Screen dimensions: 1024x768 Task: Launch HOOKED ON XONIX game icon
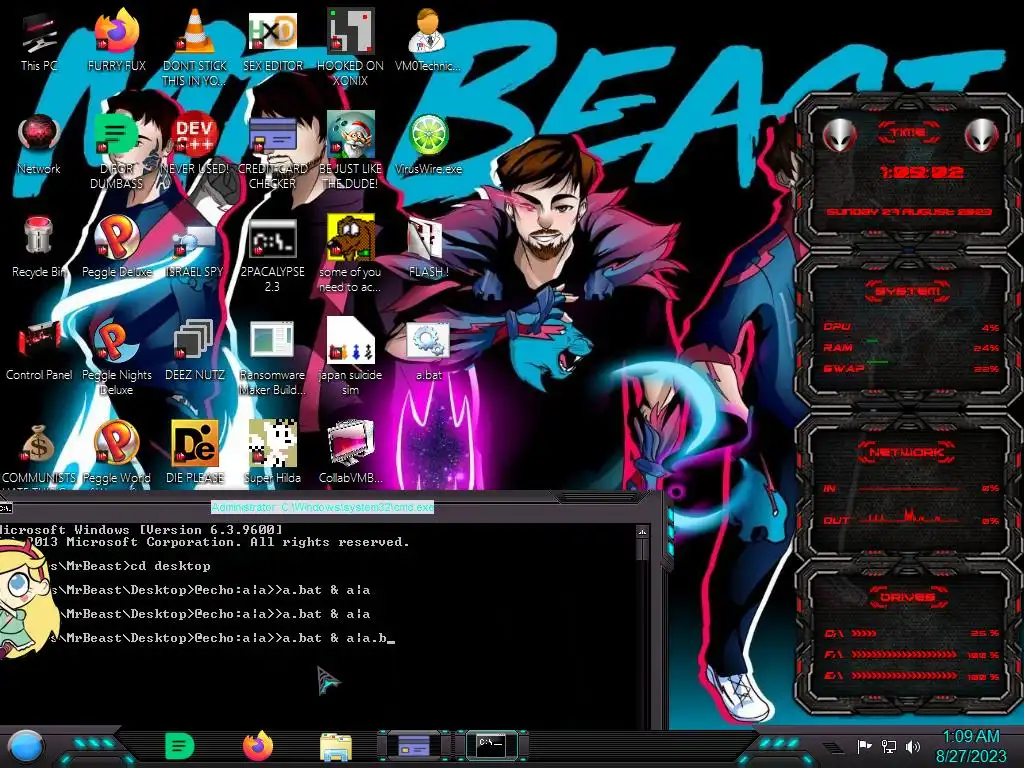tap(350, 48)
